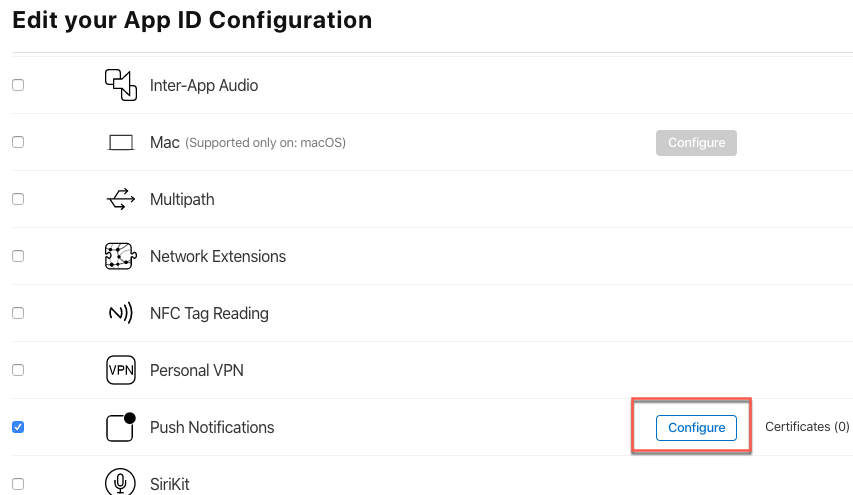Enable the Inter-App Audio checkbox
The height and width of the screenshot is (495, 853).
[18, 85]
